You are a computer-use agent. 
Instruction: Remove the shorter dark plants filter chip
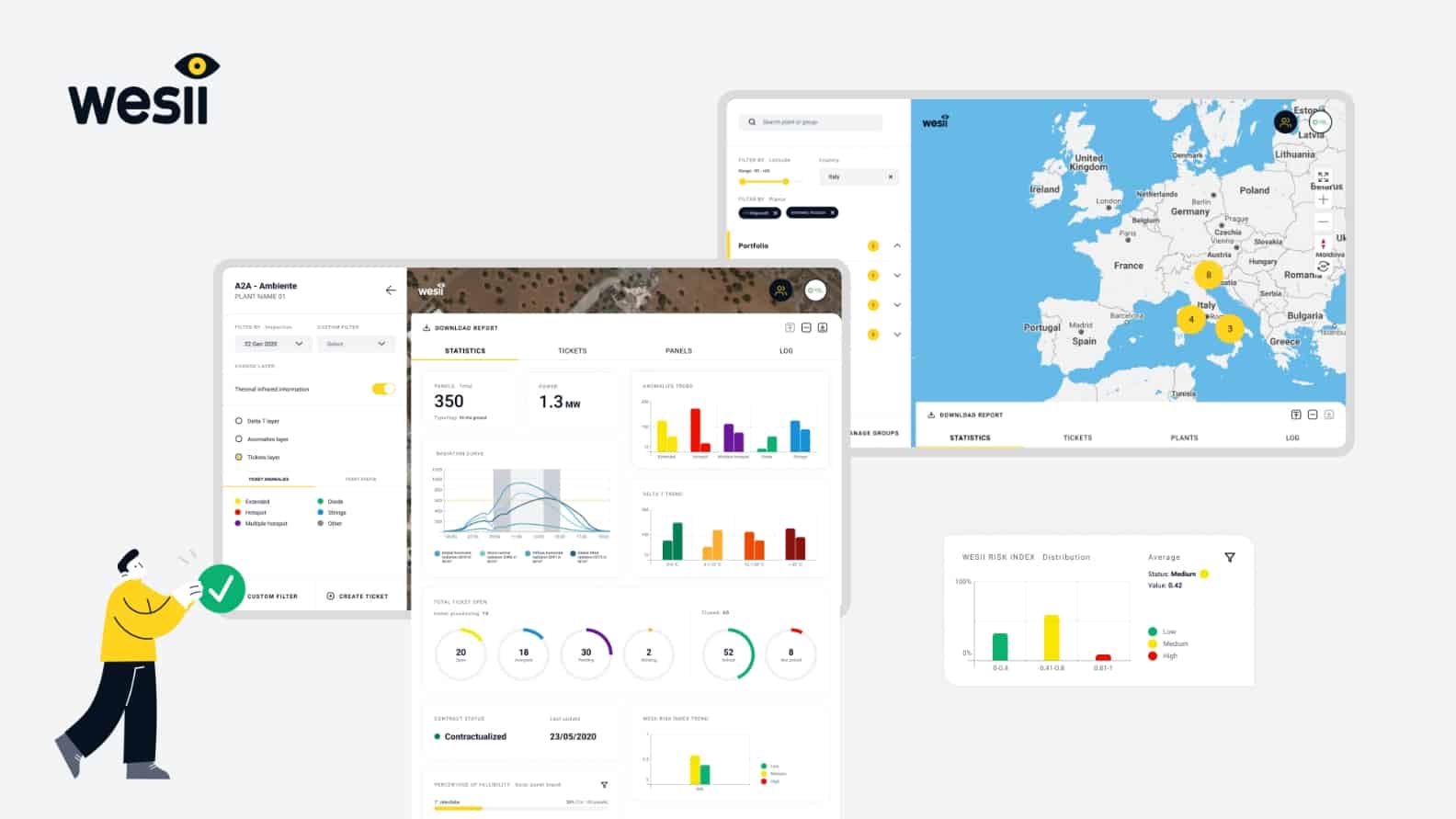(776, 213)
